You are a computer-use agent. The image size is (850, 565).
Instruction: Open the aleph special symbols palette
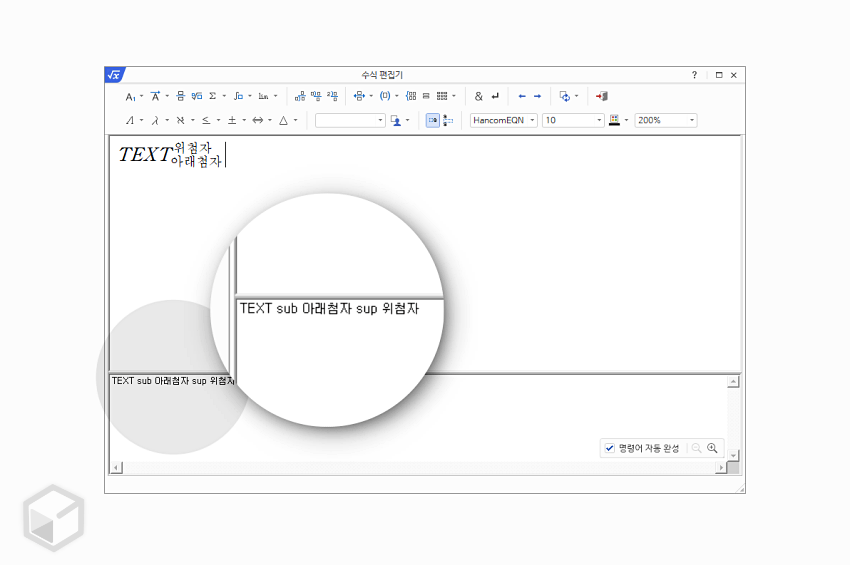click(181, 120)
